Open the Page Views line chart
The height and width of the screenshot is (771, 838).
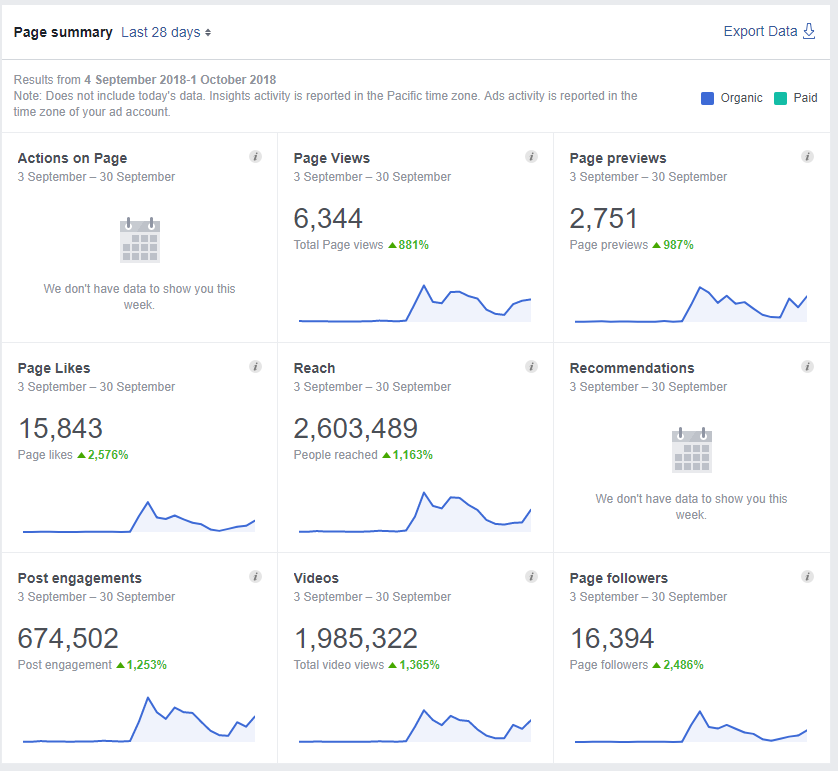click(415, 303)
